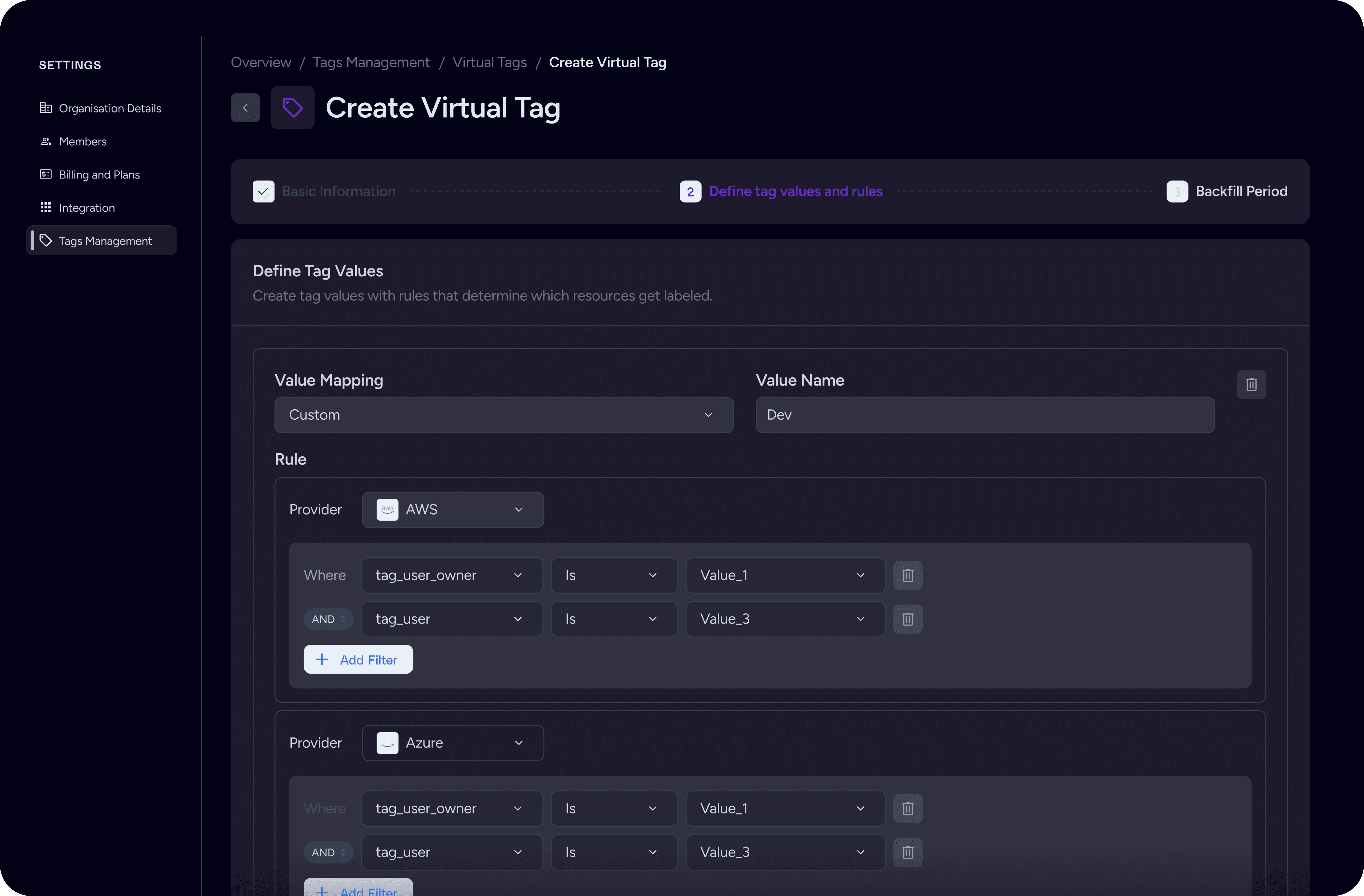Expand the tag_user_owner dropdown in the AWS rule

pos(452,575)
